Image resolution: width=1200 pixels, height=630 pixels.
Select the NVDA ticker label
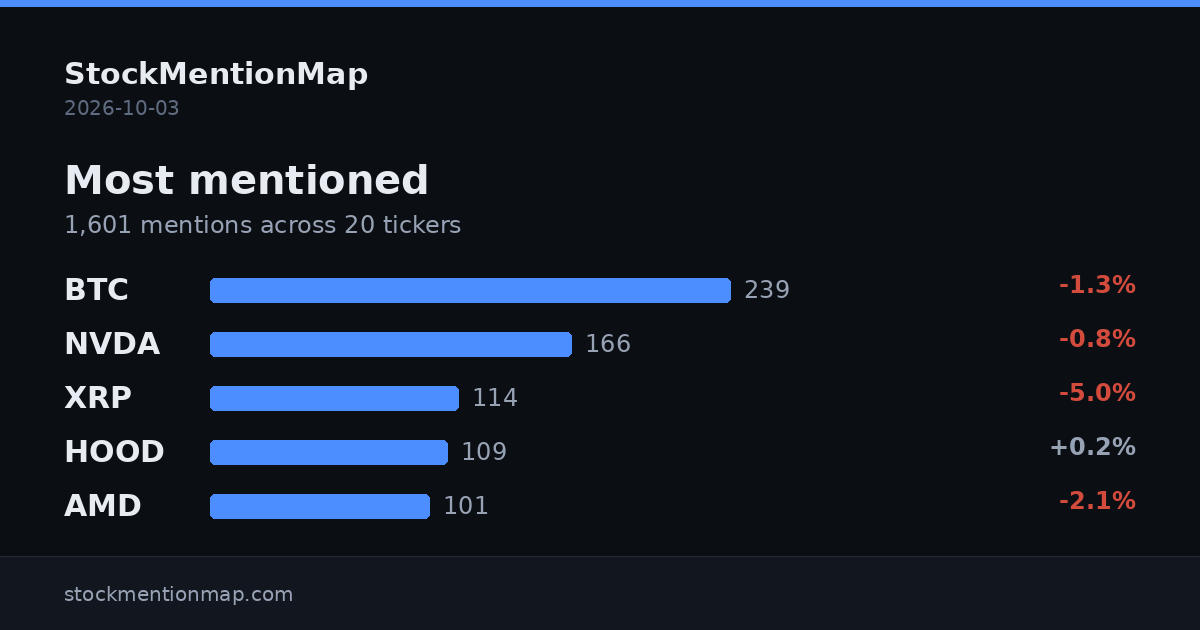(x=112, y=344)
